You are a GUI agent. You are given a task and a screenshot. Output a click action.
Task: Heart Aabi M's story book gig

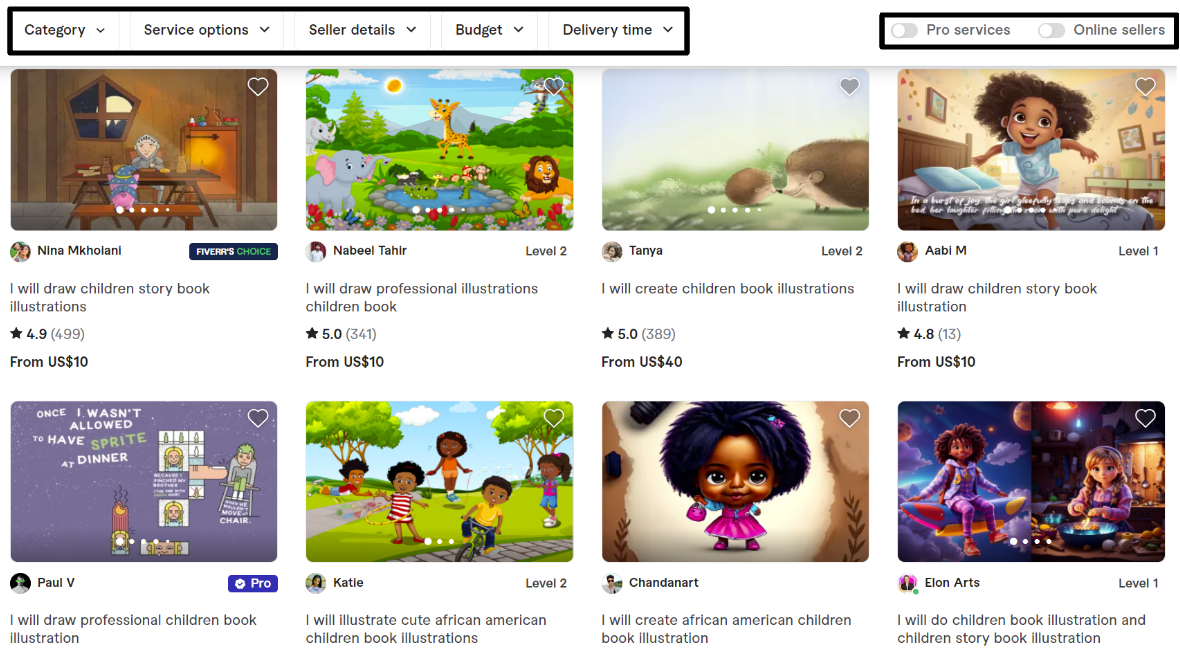(x=1145, y=87)
